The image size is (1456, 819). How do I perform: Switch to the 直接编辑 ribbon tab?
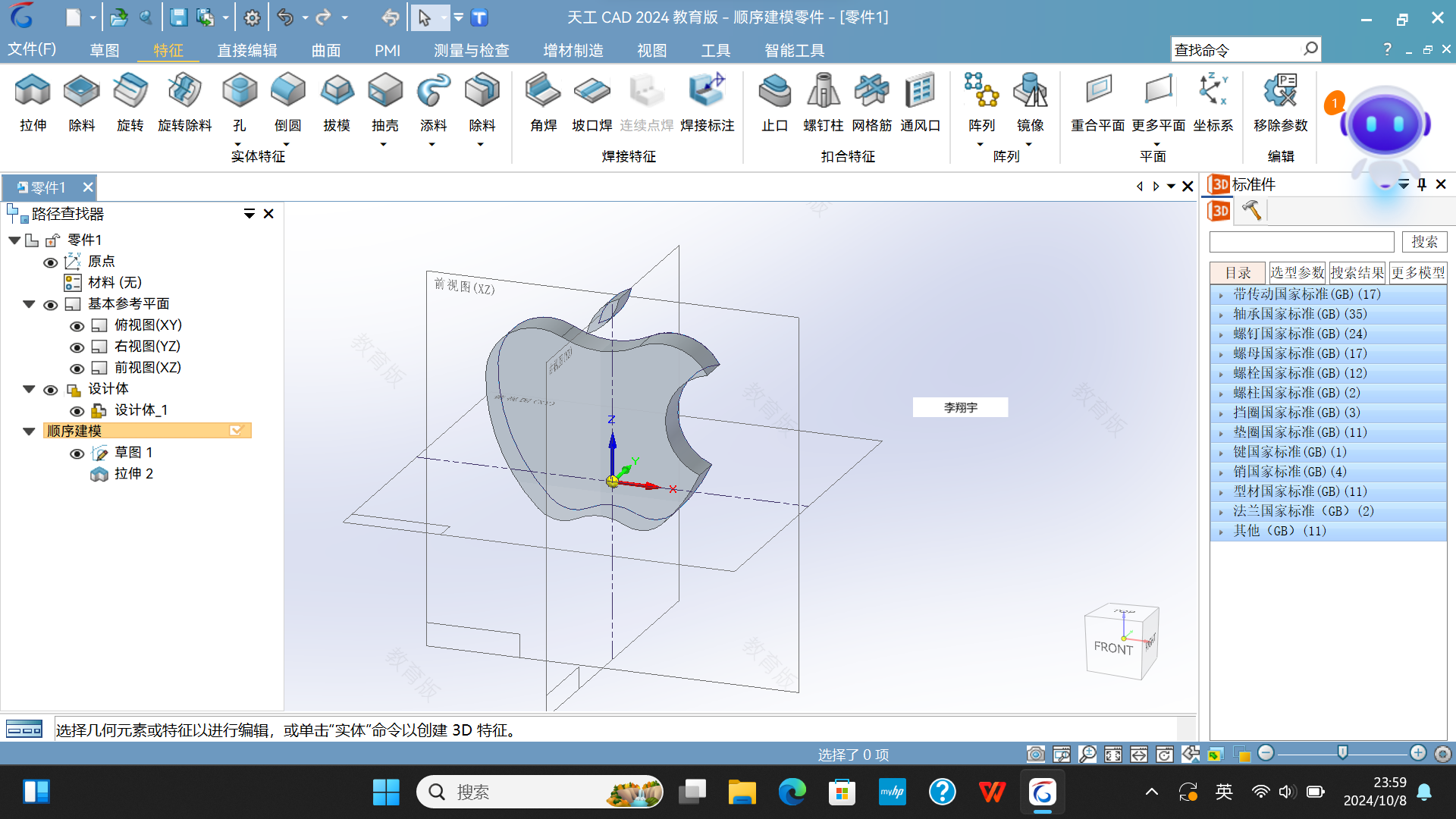click(247, 50)
